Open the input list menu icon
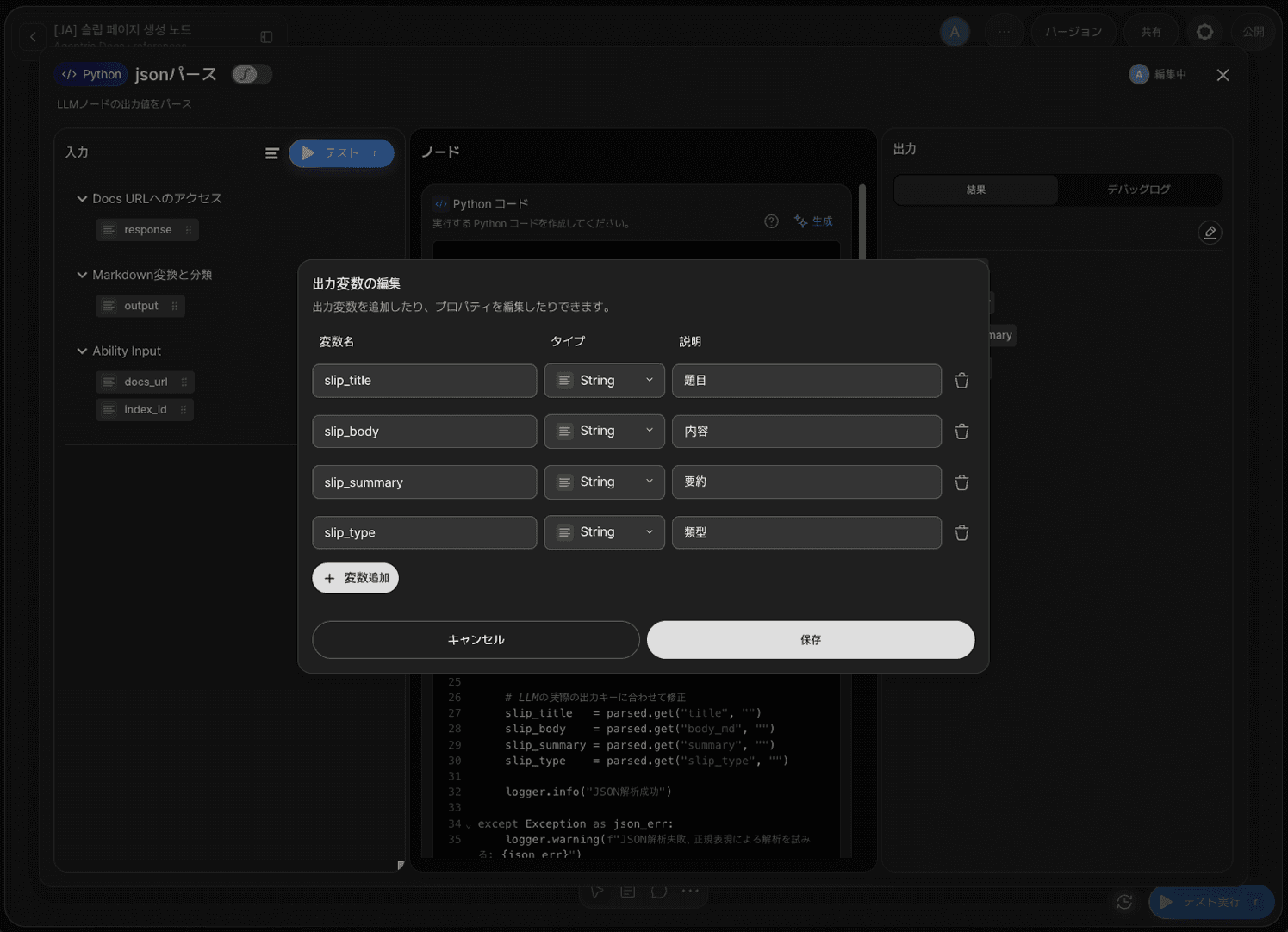This screenshot has width=1288, height=932. coord(272,153)
